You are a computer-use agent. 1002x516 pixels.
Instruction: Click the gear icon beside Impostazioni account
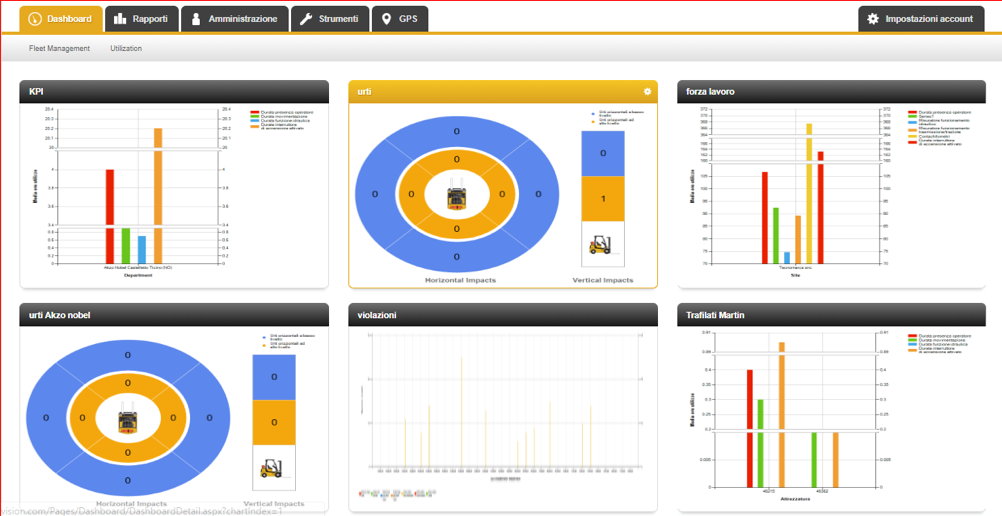pos(873,19)
